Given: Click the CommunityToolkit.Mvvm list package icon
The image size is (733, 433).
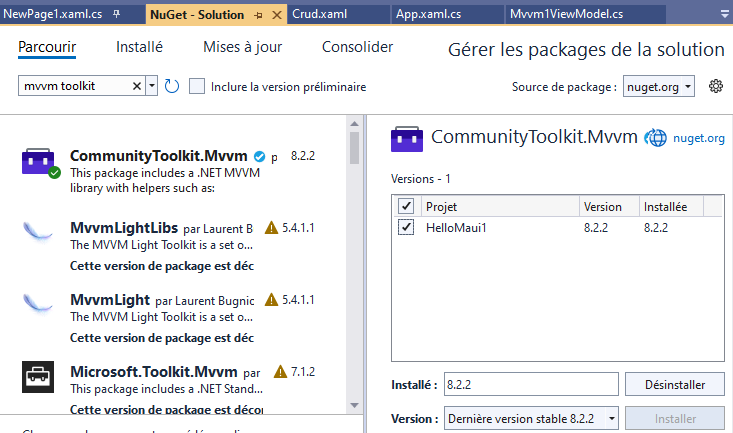Looking at the screenshot, I should point(38,162).
